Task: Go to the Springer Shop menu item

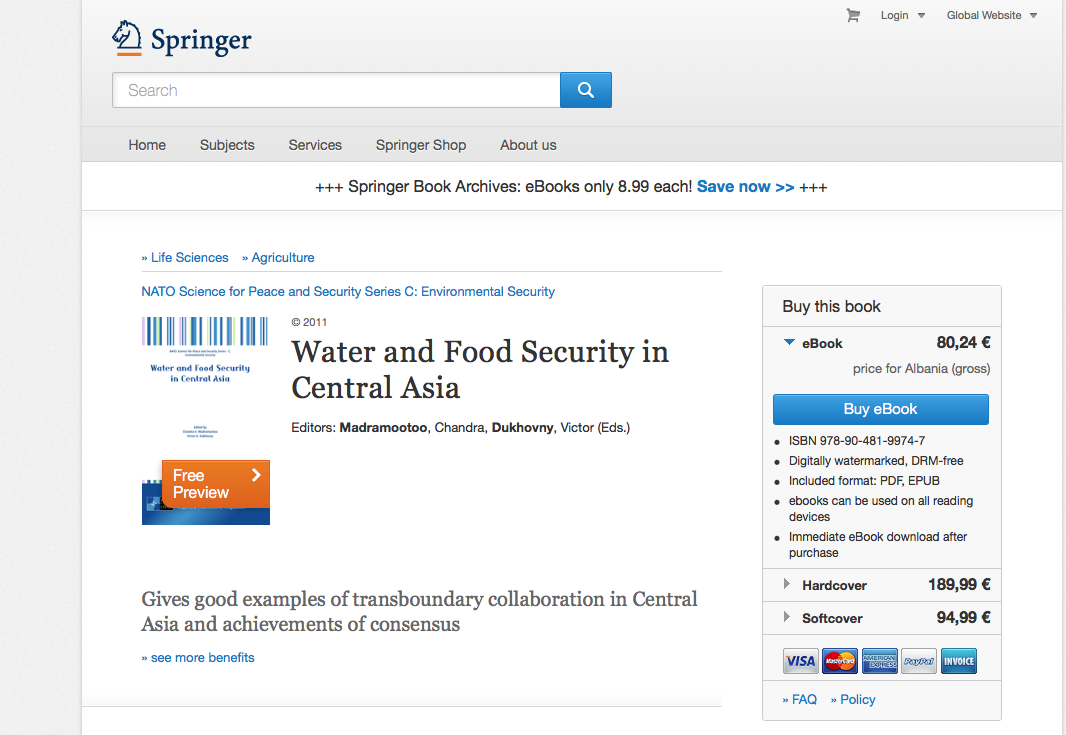Action: click(x=421, y=145)
